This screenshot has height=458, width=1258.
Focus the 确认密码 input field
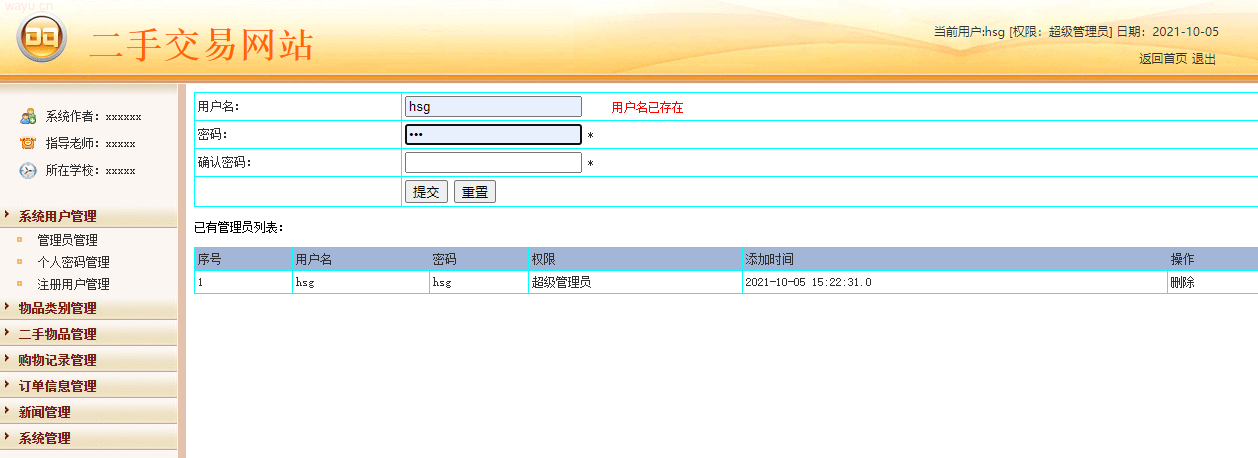coord(493,163)
